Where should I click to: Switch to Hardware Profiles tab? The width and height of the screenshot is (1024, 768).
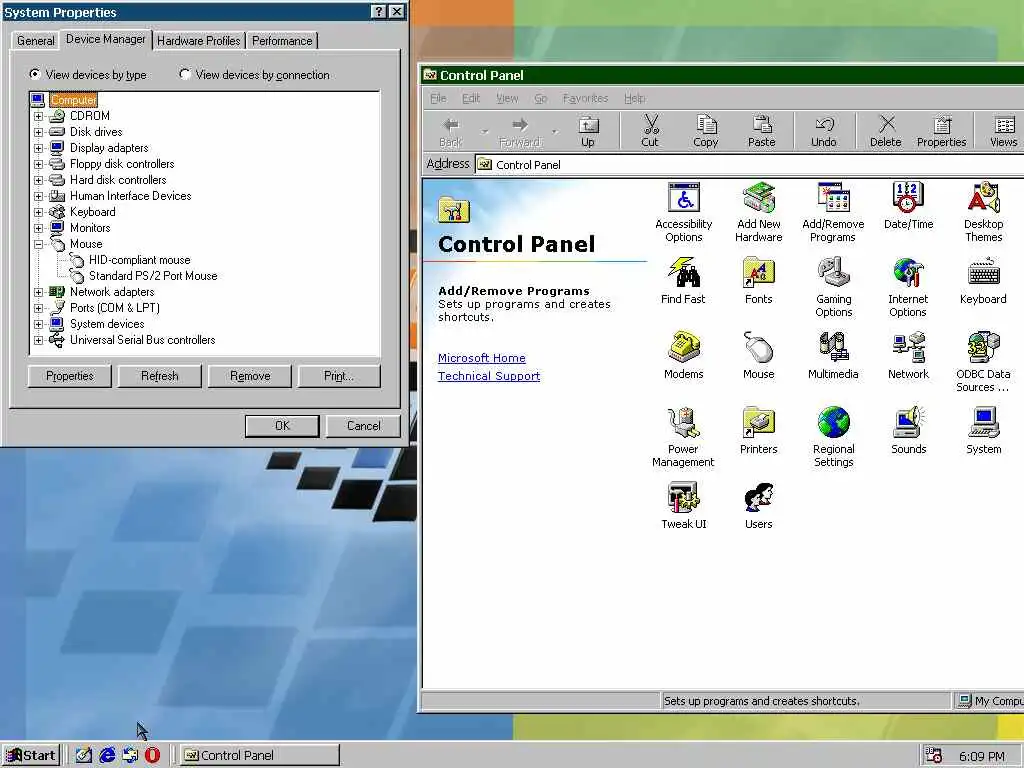click(199, 40)
